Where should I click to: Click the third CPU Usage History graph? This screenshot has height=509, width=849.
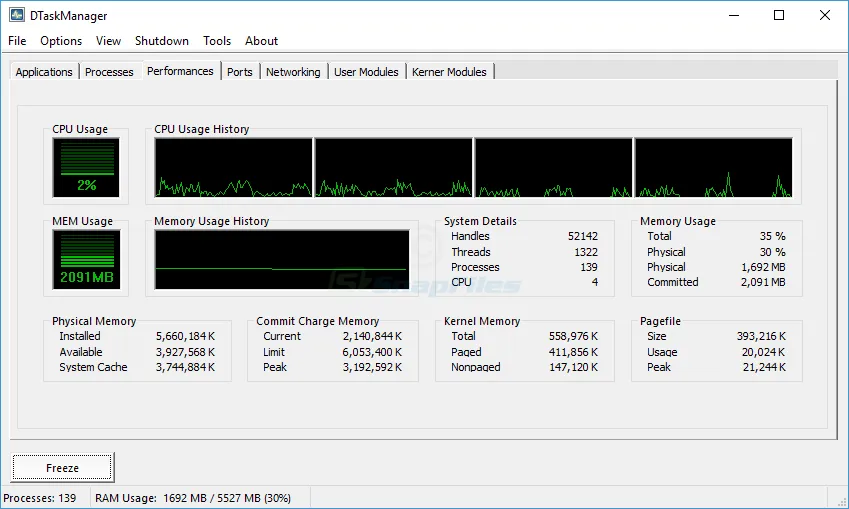(553, 167)
